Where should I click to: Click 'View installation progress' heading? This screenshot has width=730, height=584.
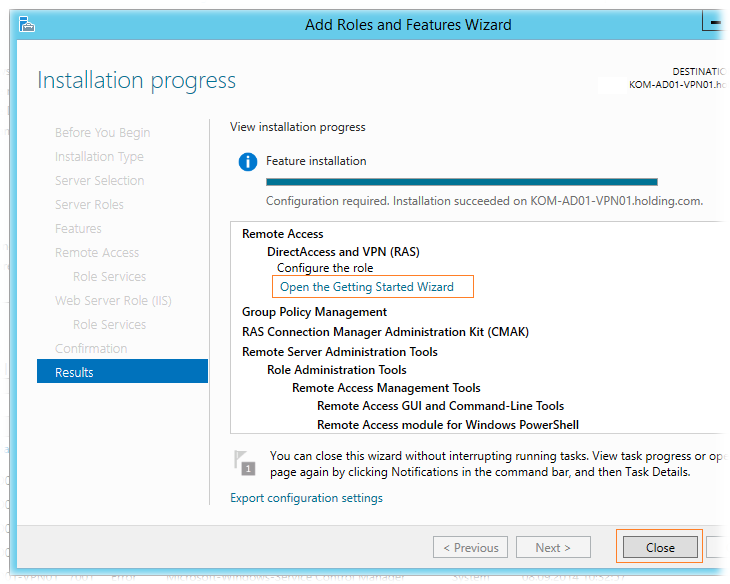[297, 127]
